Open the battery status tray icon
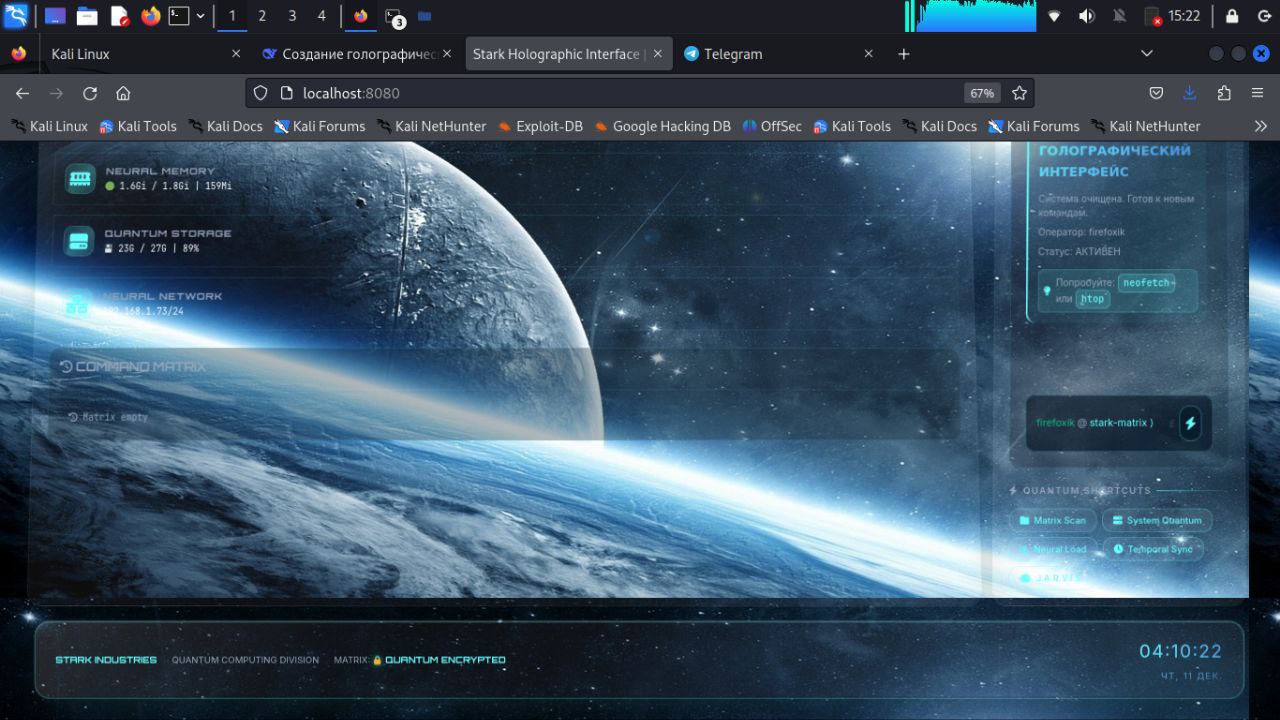The image size is (1280, 720). pyautogui.click(x=1153, y=16)
